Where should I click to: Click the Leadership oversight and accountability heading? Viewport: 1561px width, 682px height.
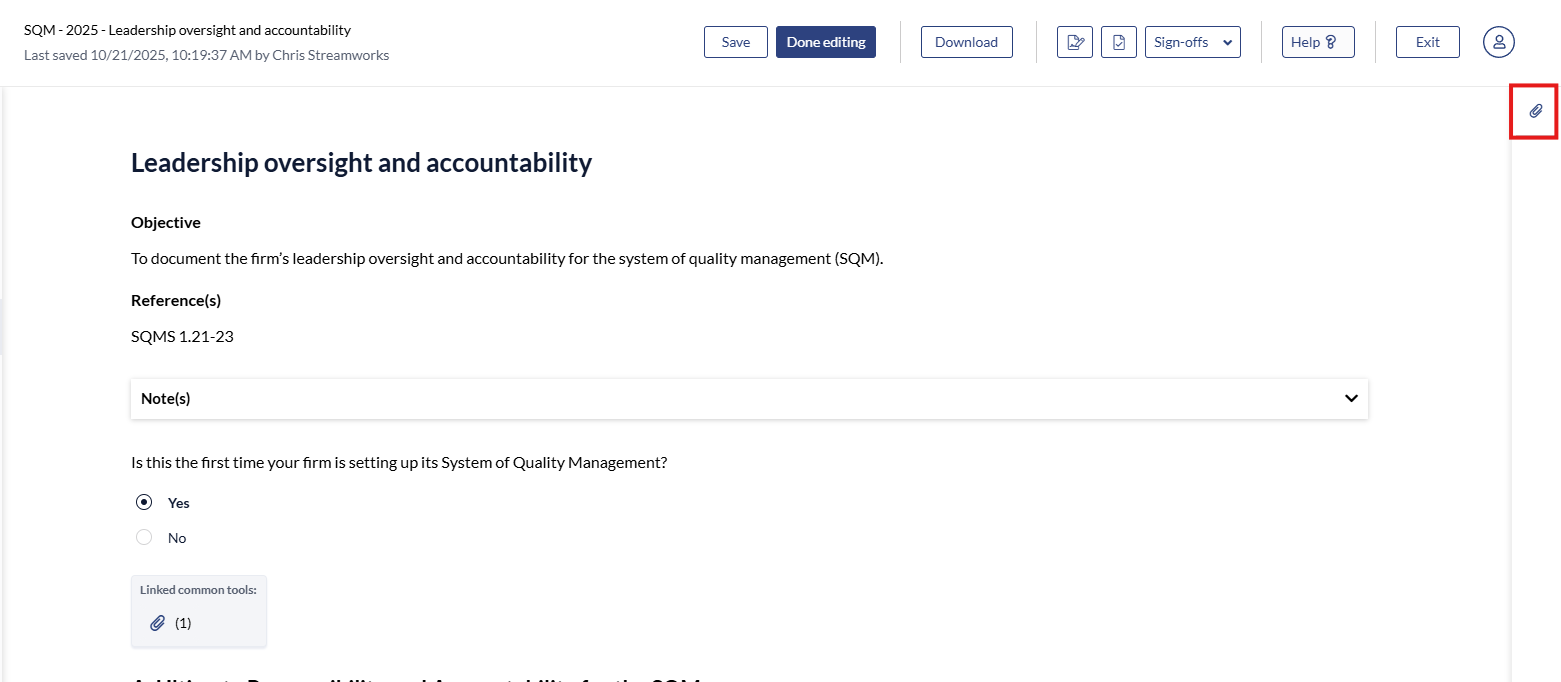pyautogui.click(x=361, y=163)
